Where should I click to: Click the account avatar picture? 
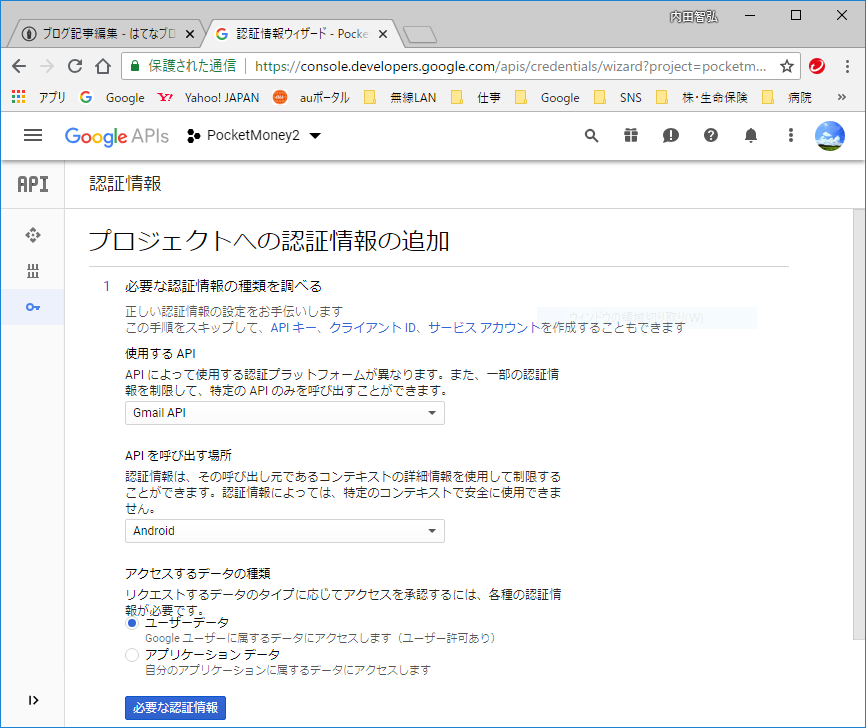(x=830, y=136)
